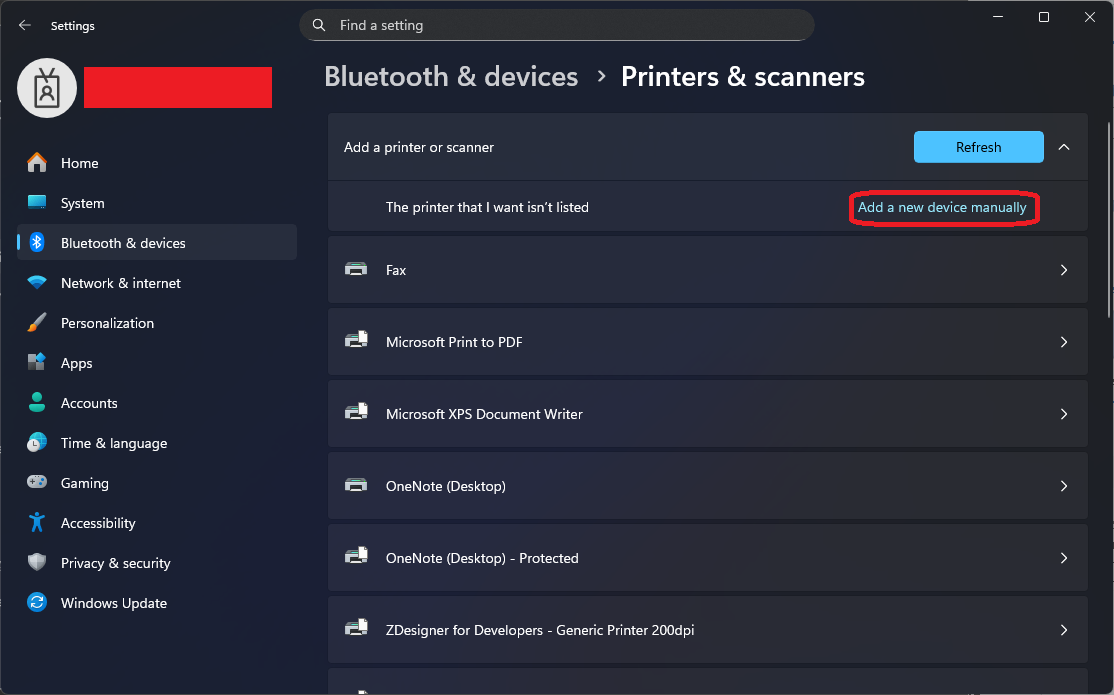Collapse the Add a printer or scanner section
Screen dimensions: 1114x695
coord(1064,147)
